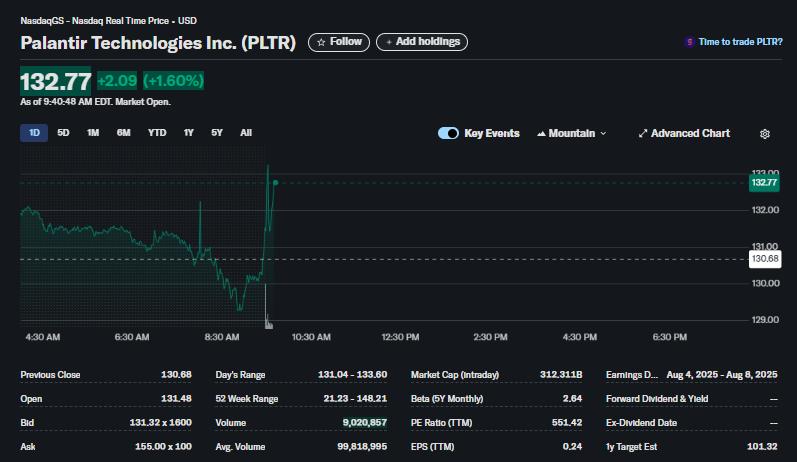
Task: Click the Volume value 9,020,857
Action: click(x=365, y=423)
